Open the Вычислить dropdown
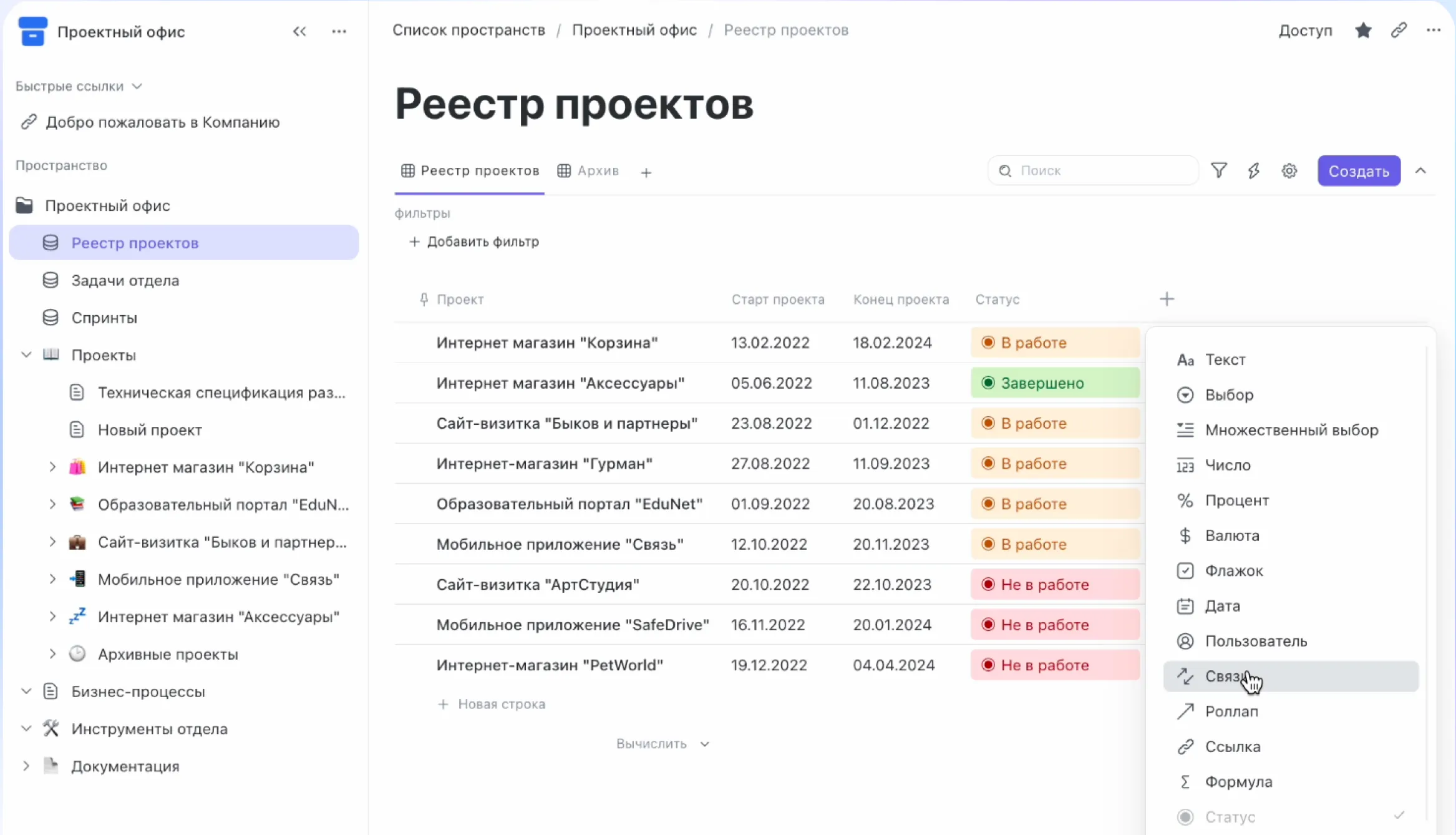 click(662, 744)
